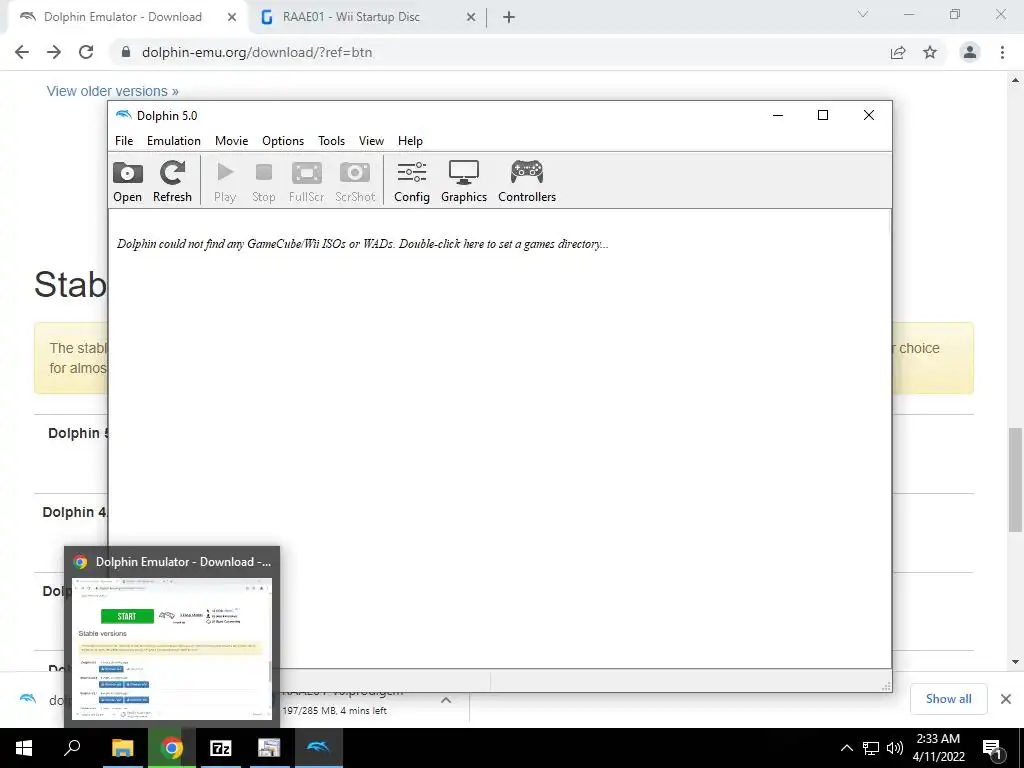Expand the download item options chevron
This screenshot has height=768, width=1024.
446,699
